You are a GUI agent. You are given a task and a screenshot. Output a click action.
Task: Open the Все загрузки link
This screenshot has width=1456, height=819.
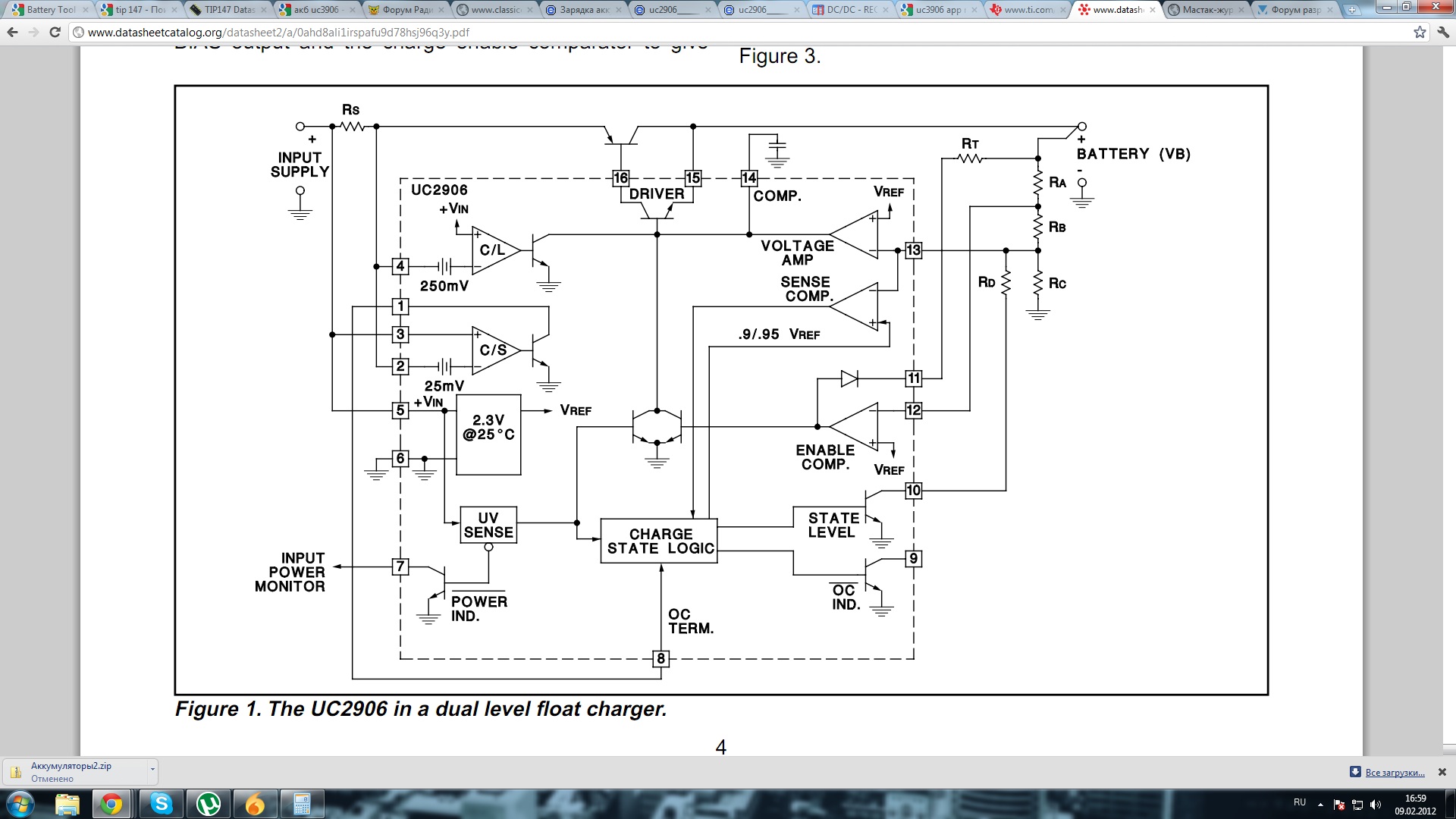tap(1395, 773)
